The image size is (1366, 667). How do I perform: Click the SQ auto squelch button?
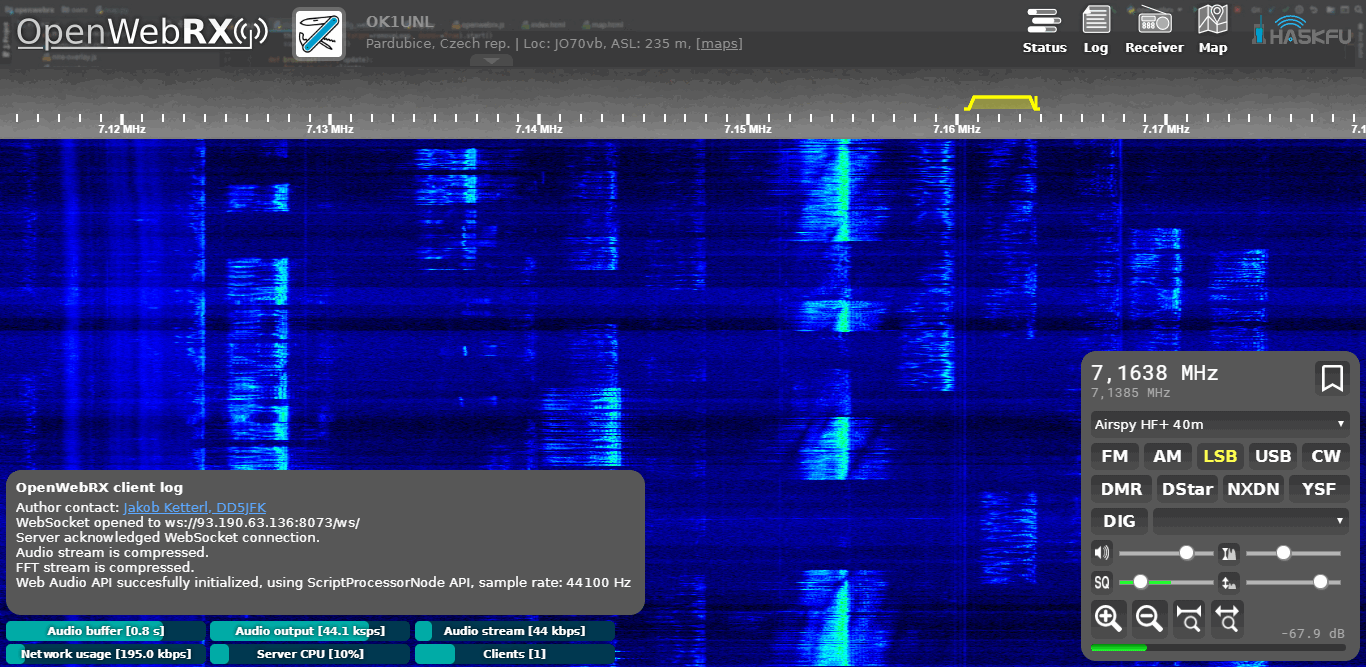pyautogui.click(x=1102, y=582)
